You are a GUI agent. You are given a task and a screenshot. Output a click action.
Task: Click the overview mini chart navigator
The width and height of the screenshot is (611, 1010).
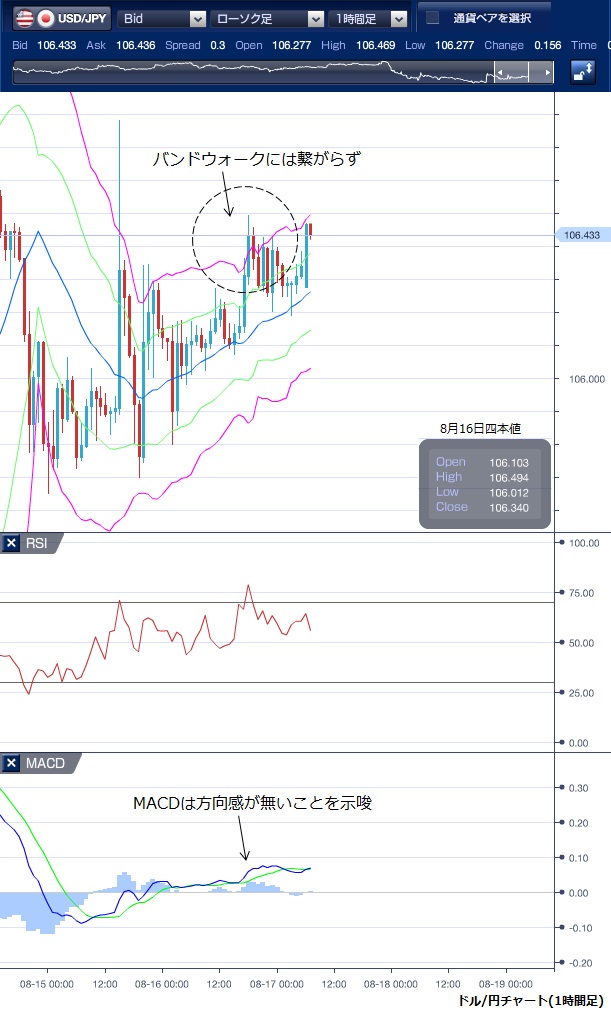point(250,74)
